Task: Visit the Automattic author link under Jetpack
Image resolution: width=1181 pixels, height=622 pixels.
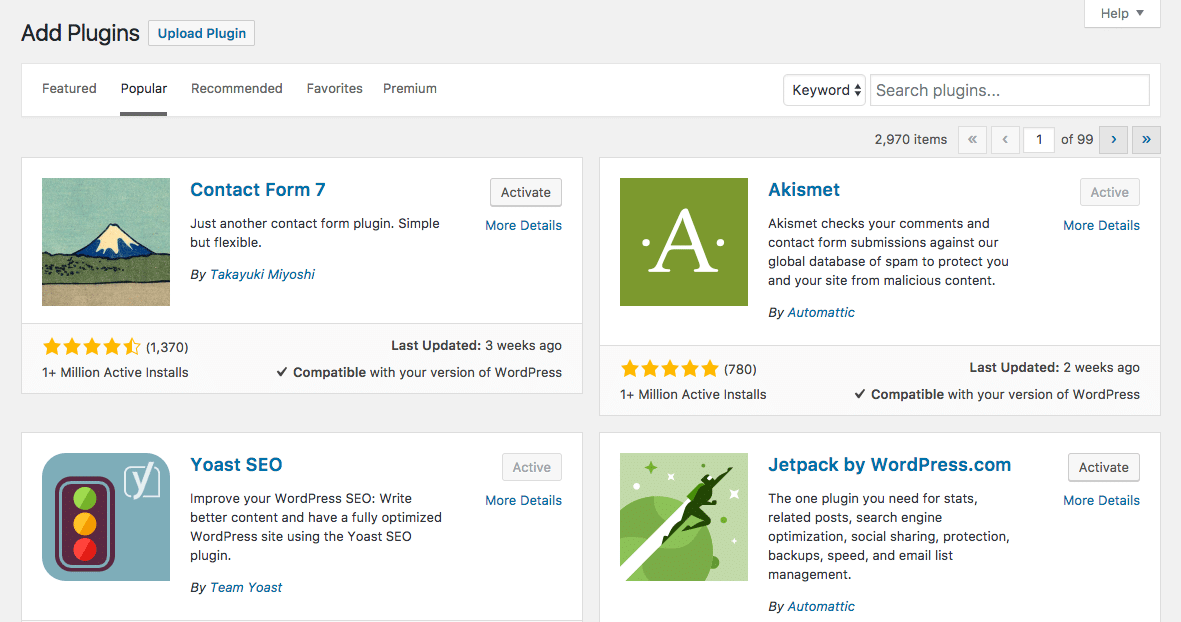Action: click(x=821, y=606)
